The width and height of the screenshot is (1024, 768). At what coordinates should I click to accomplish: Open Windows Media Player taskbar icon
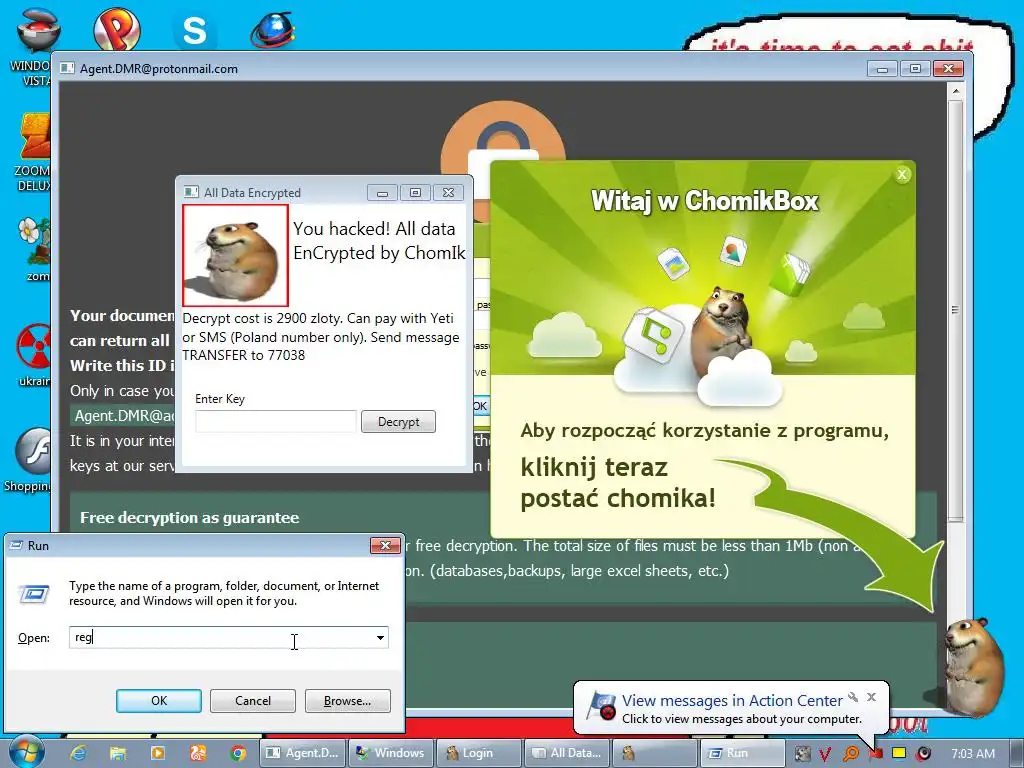pyautogui.click(x=157, y=753)
